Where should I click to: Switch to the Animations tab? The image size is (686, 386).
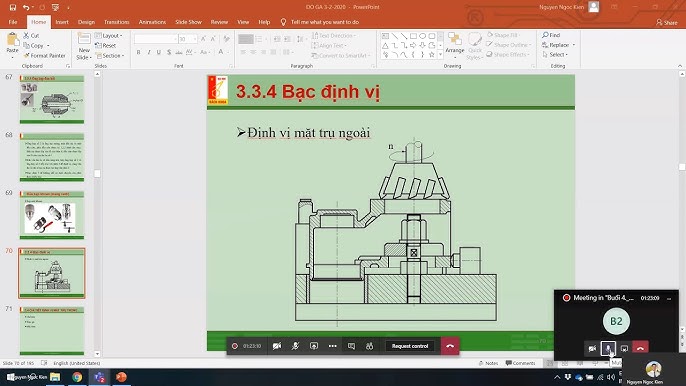pos(152,22)
